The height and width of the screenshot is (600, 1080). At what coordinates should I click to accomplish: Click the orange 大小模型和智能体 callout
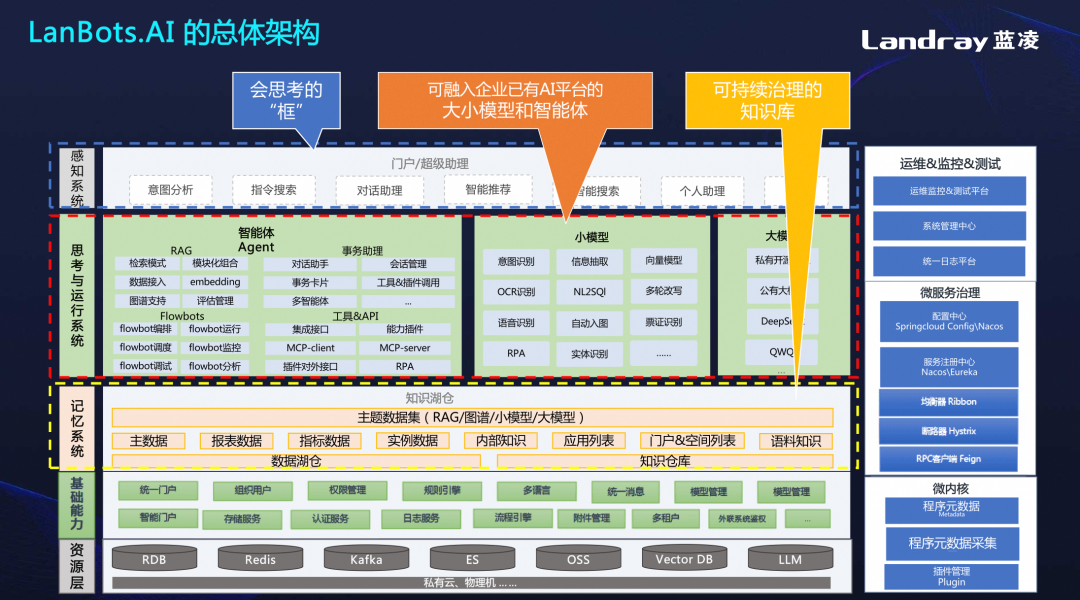(x=515, y=100)
